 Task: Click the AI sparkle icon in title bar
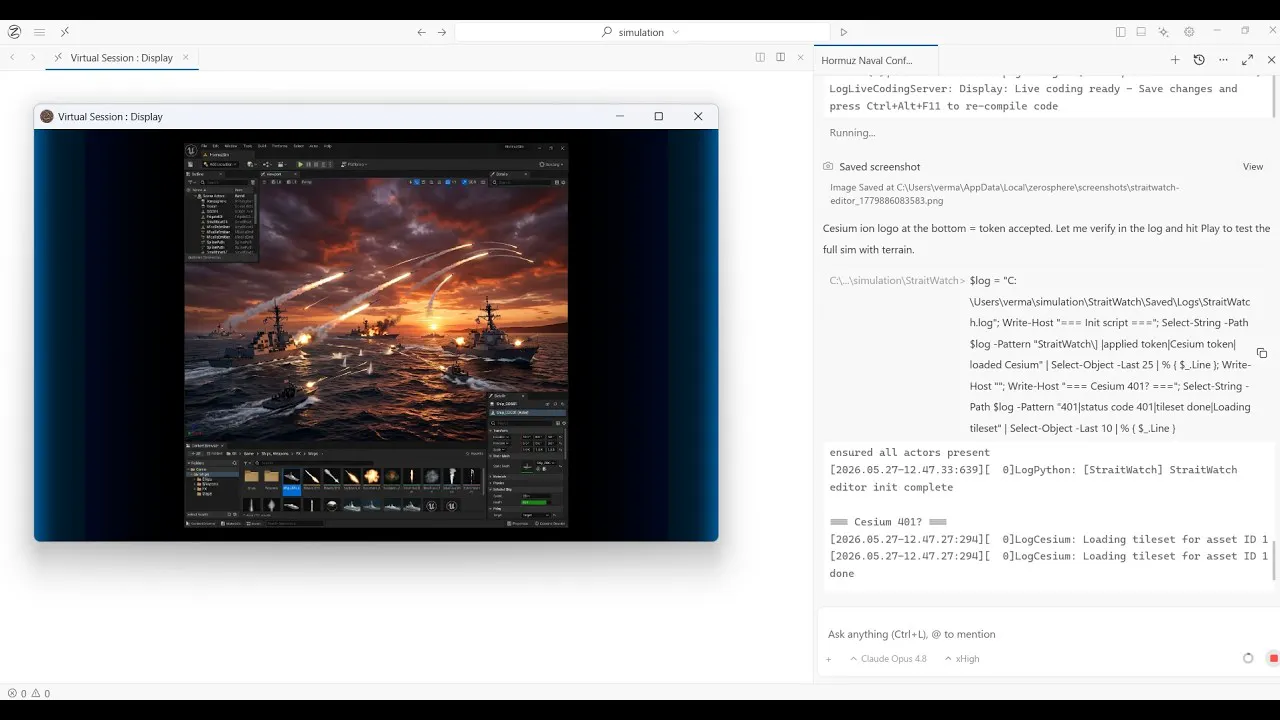(1163, 32)
